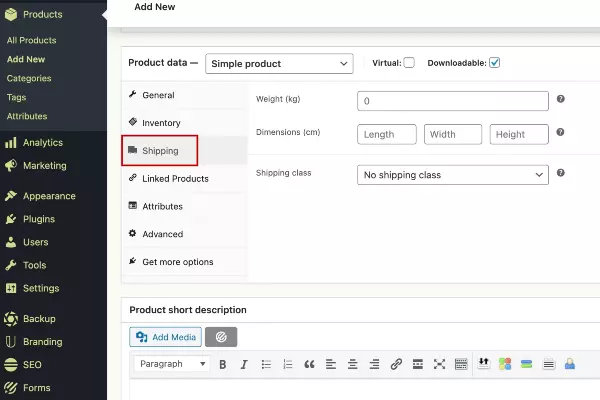Image resolution: width=600 pixels, height=400 pixels.
Task: Create a bulleted list
Action: pos(266,365)
